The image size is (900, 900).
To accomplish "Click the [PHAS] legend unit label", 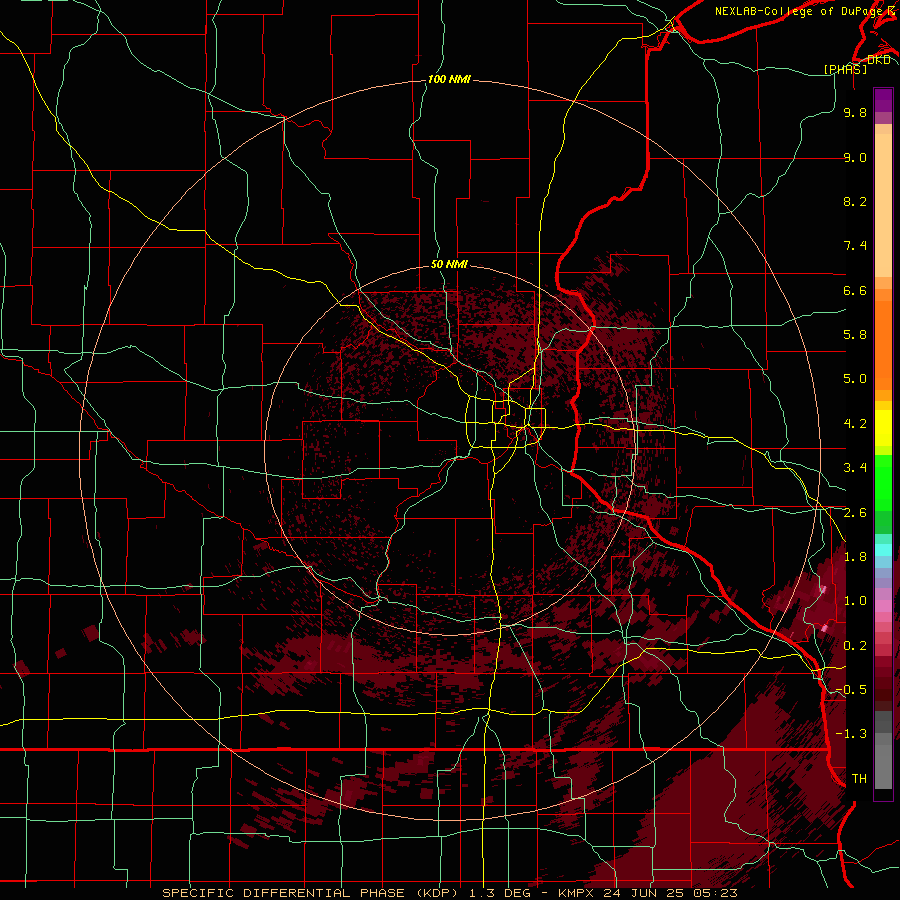I will [845, 69].
